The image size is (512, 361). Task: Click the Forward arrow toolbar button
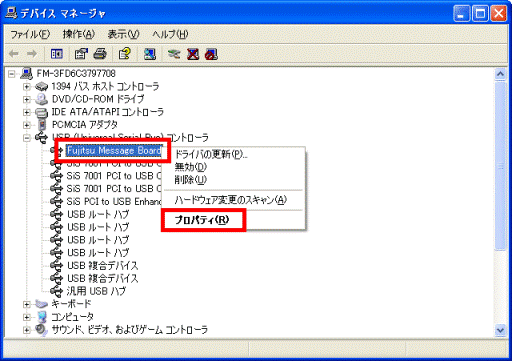pyautogui.click(x=32, y=54)
